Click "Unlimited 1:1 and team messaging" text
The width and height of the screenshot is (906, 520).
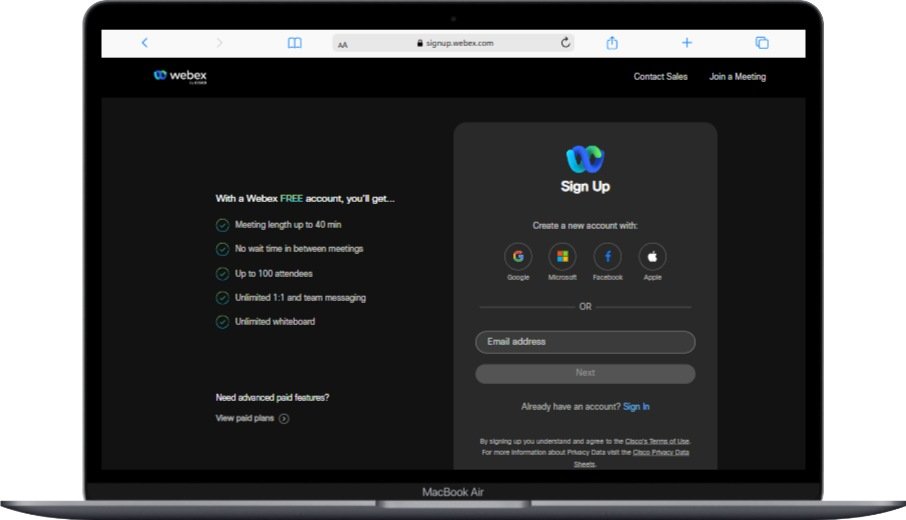(x=300, y=298)
